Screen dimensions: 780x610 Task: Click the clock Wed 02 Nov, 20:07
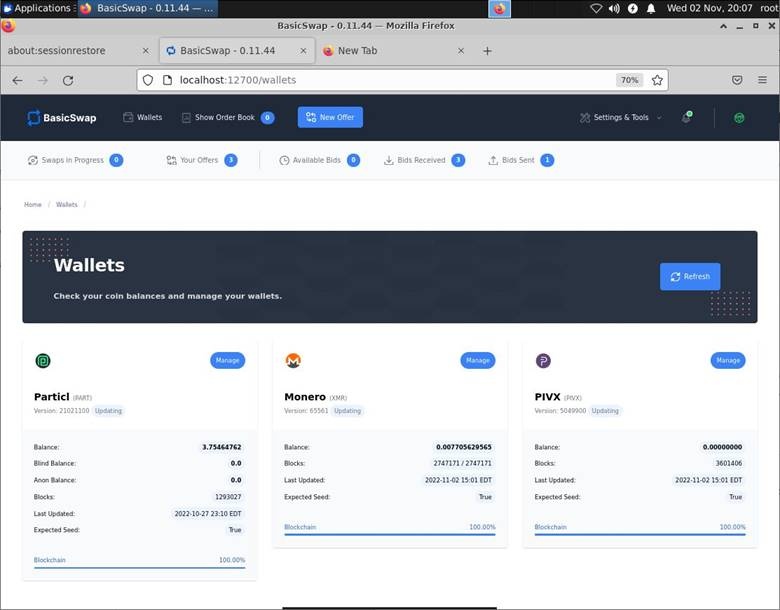coord(709,8)
